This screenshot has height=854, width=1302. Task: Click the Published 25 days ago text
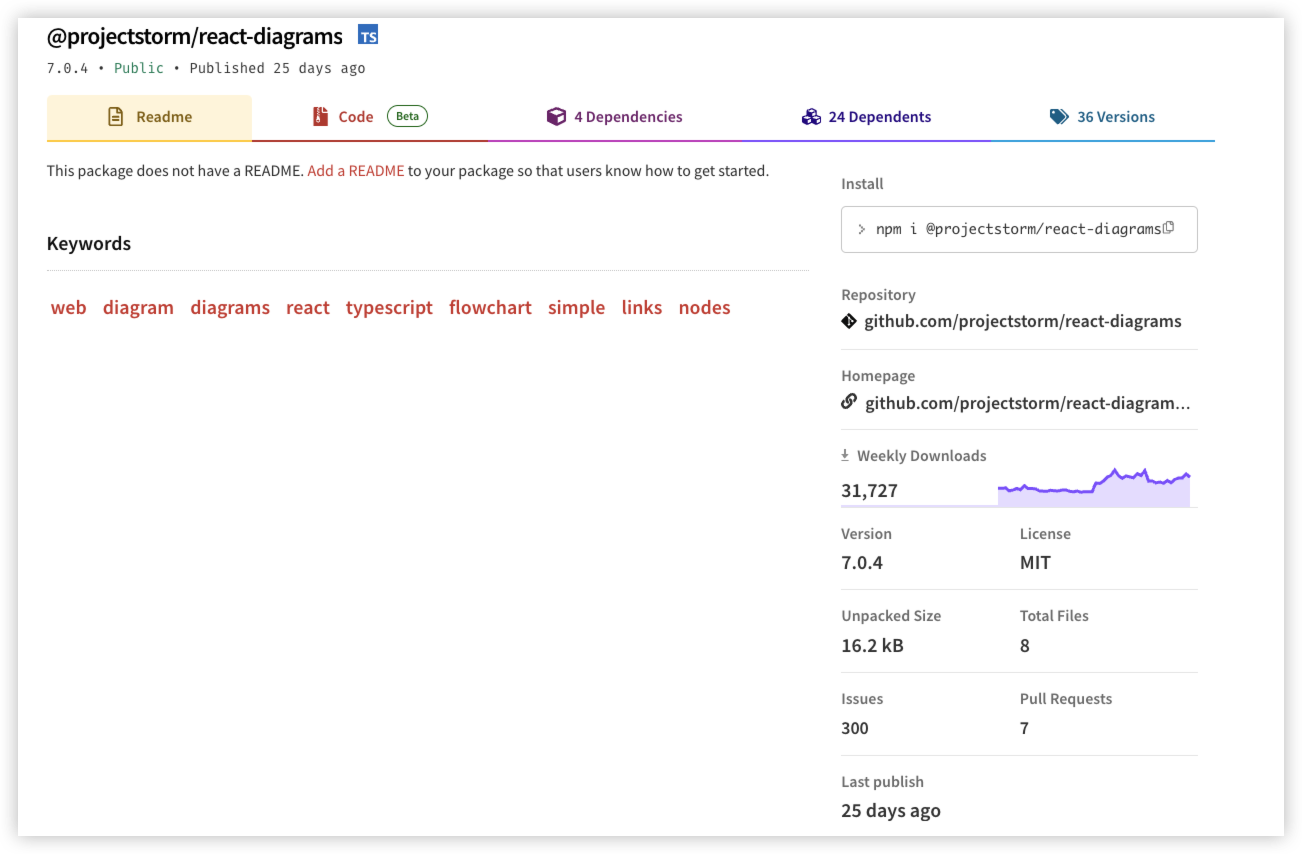277,69
